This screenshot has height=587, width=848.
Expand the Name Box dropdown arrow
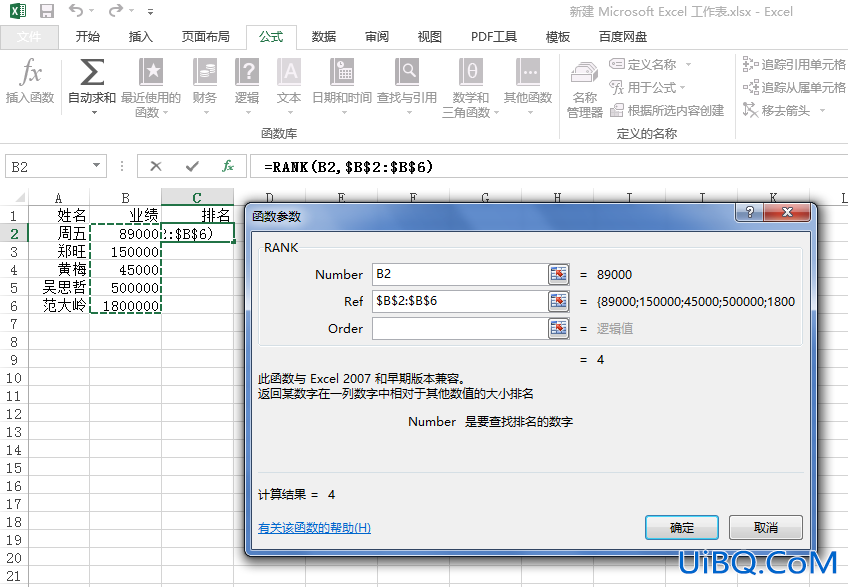[x=96, y=166]
